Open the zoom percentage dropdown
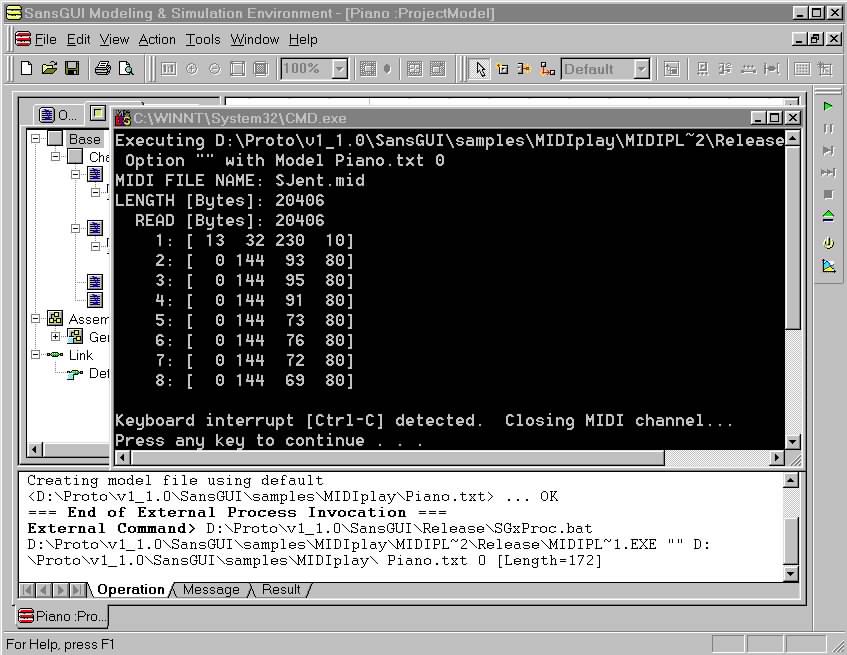Viewport: 847px width, 655px height. (x=339, y=69)
